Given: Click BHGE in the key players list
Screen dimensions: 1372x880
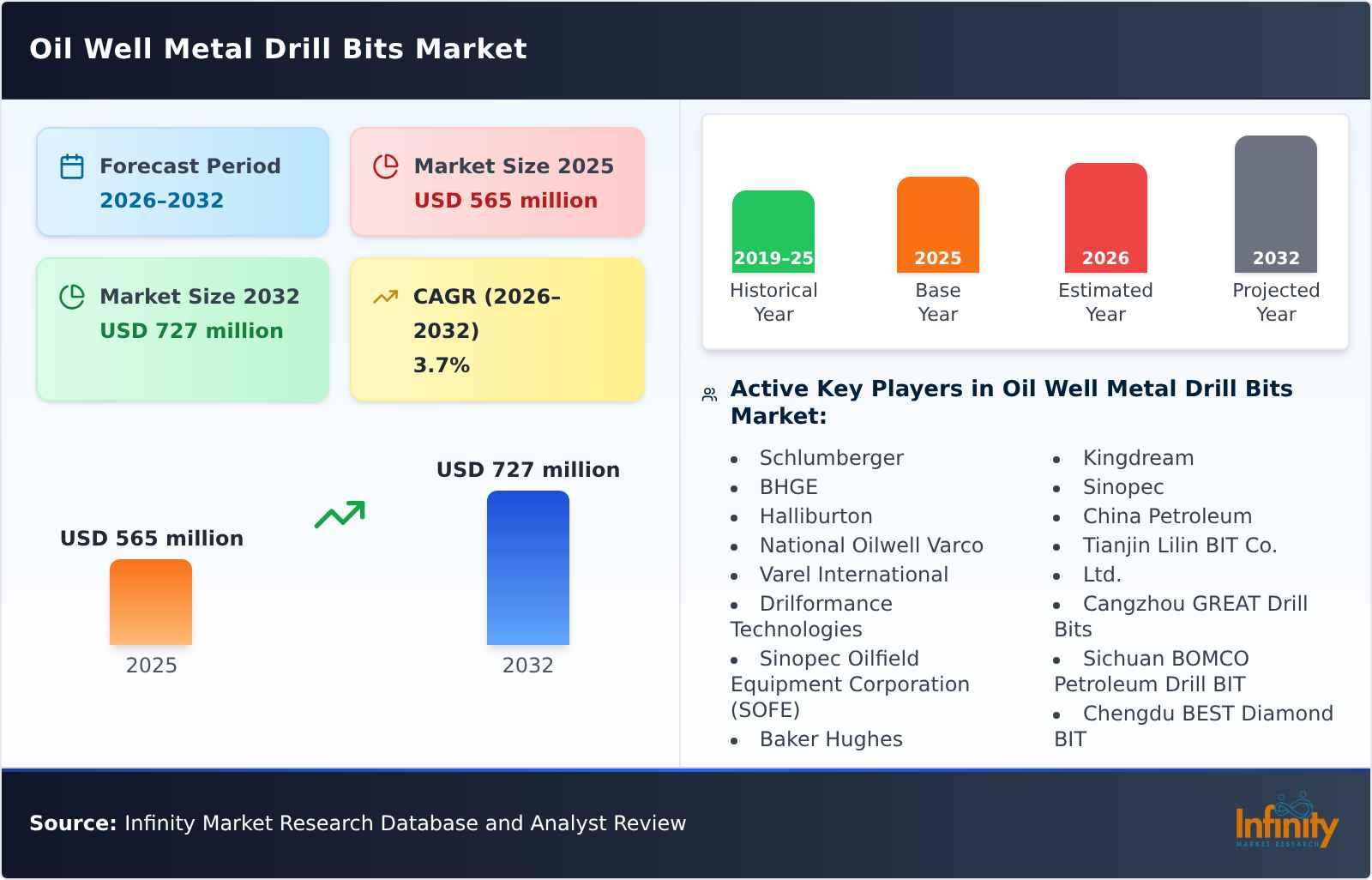Looking at the screenshot, I should click(789, 487).
